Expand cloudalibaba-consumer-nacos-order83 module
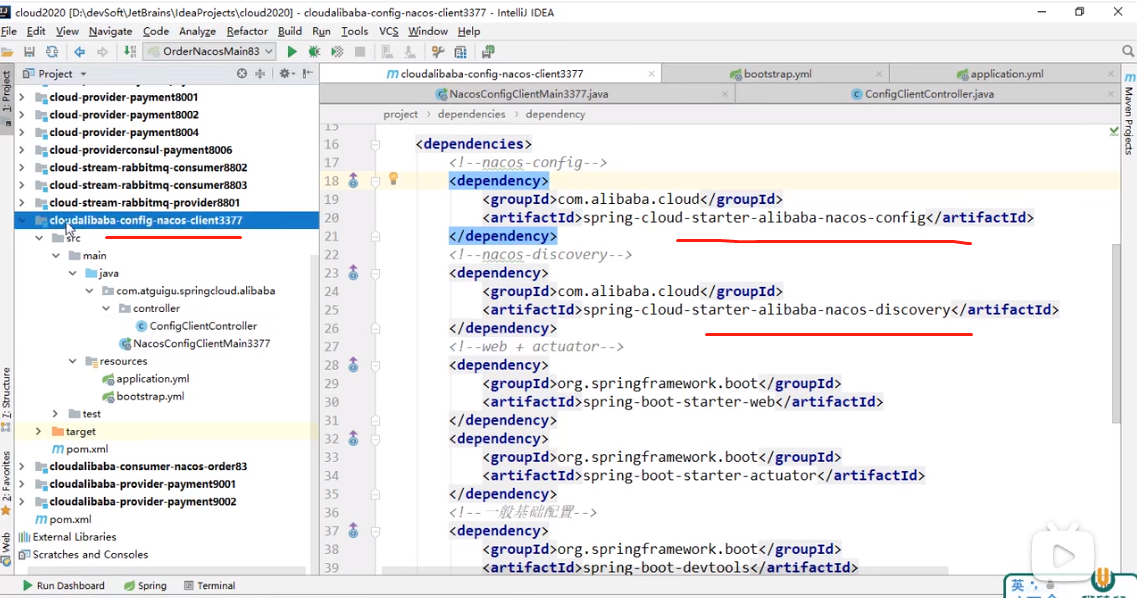The width and height of the screenshot is (1137, 598). [21, 467]
